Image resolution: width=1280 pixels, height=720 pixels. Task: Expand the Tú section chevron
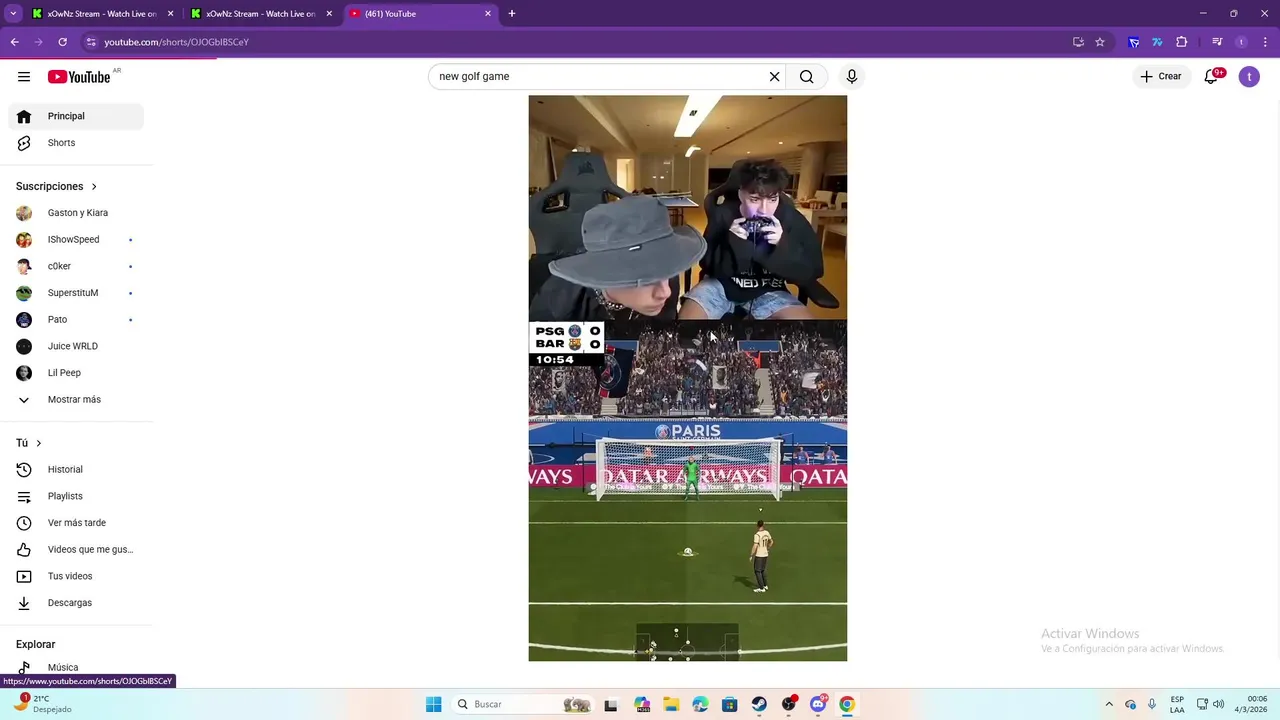point(39,443)
